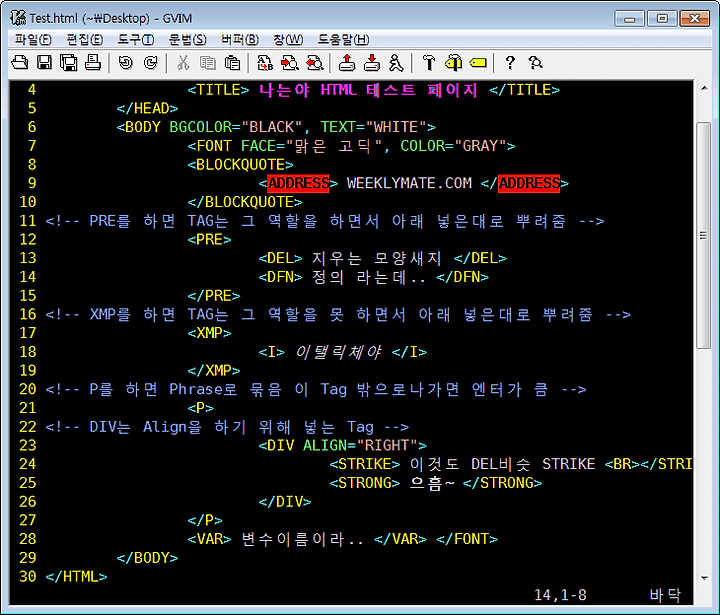720x615 pixels.
Task: Click <STRONG> tag on line 25
Action: click(365, 483)
